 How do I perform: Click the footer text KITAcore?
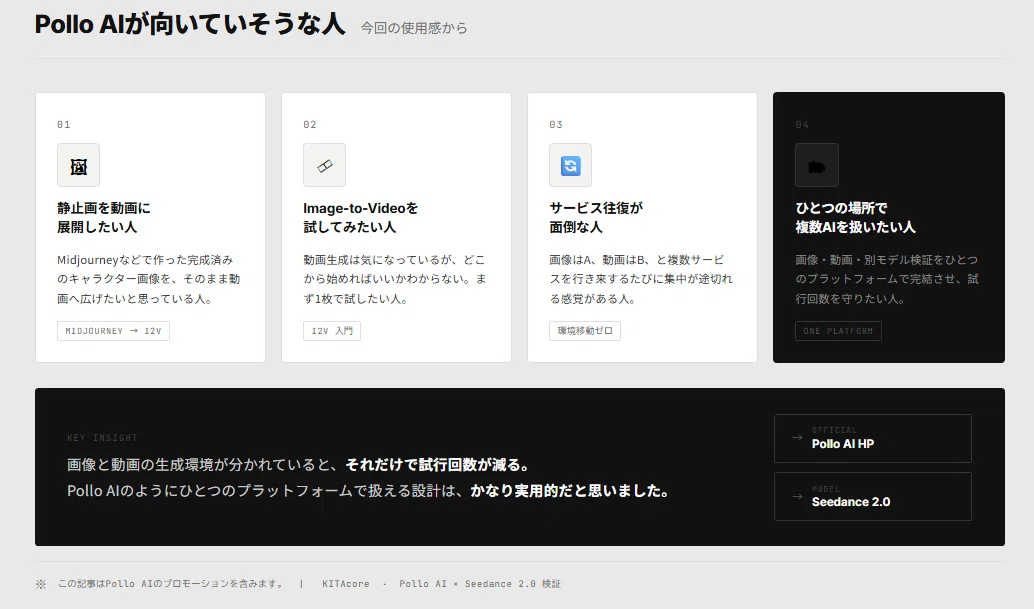click(x=346, y=584)
